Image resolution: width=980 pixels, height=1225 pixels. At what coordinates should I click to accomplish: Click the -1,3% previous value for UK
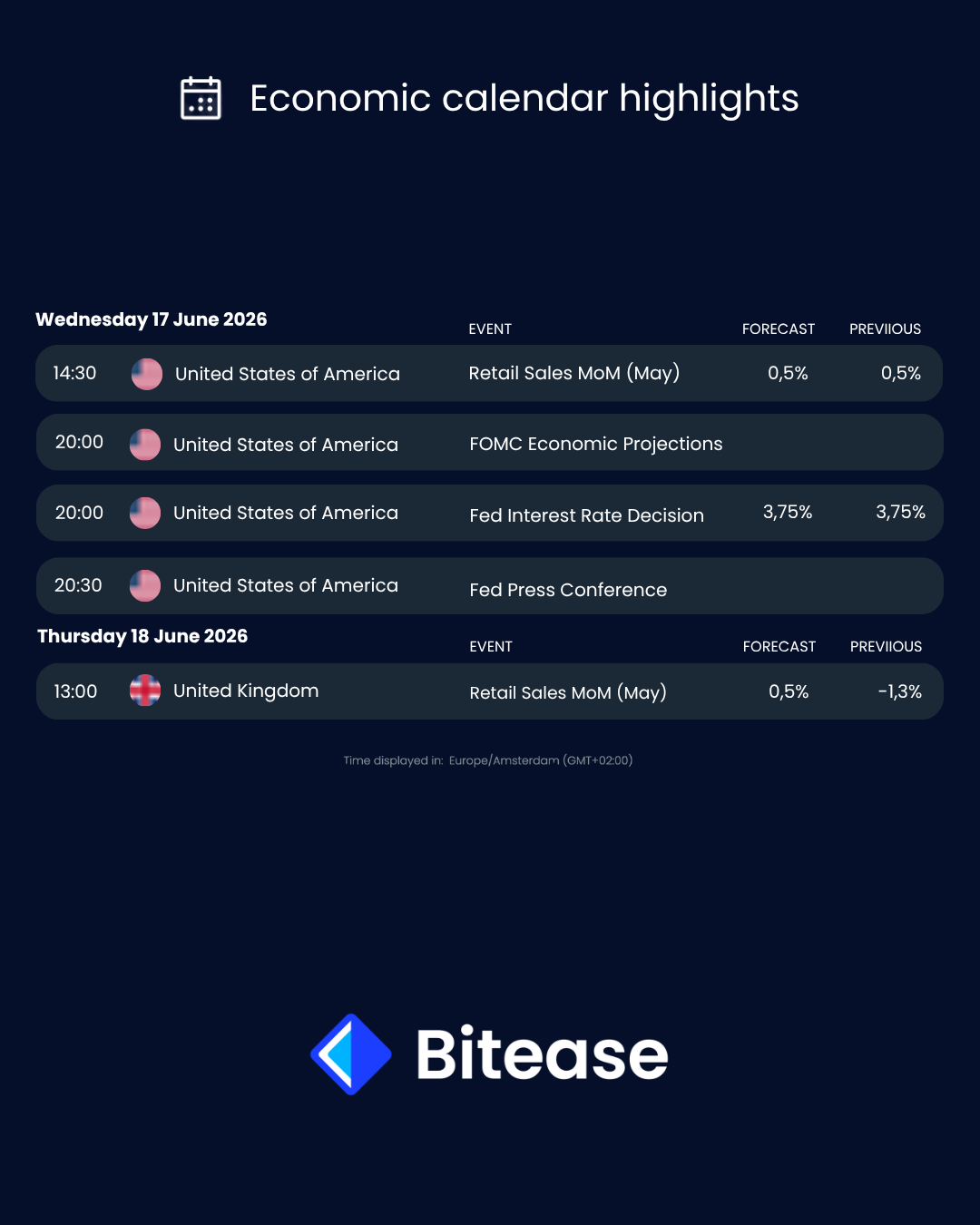(x=900, y=691)
